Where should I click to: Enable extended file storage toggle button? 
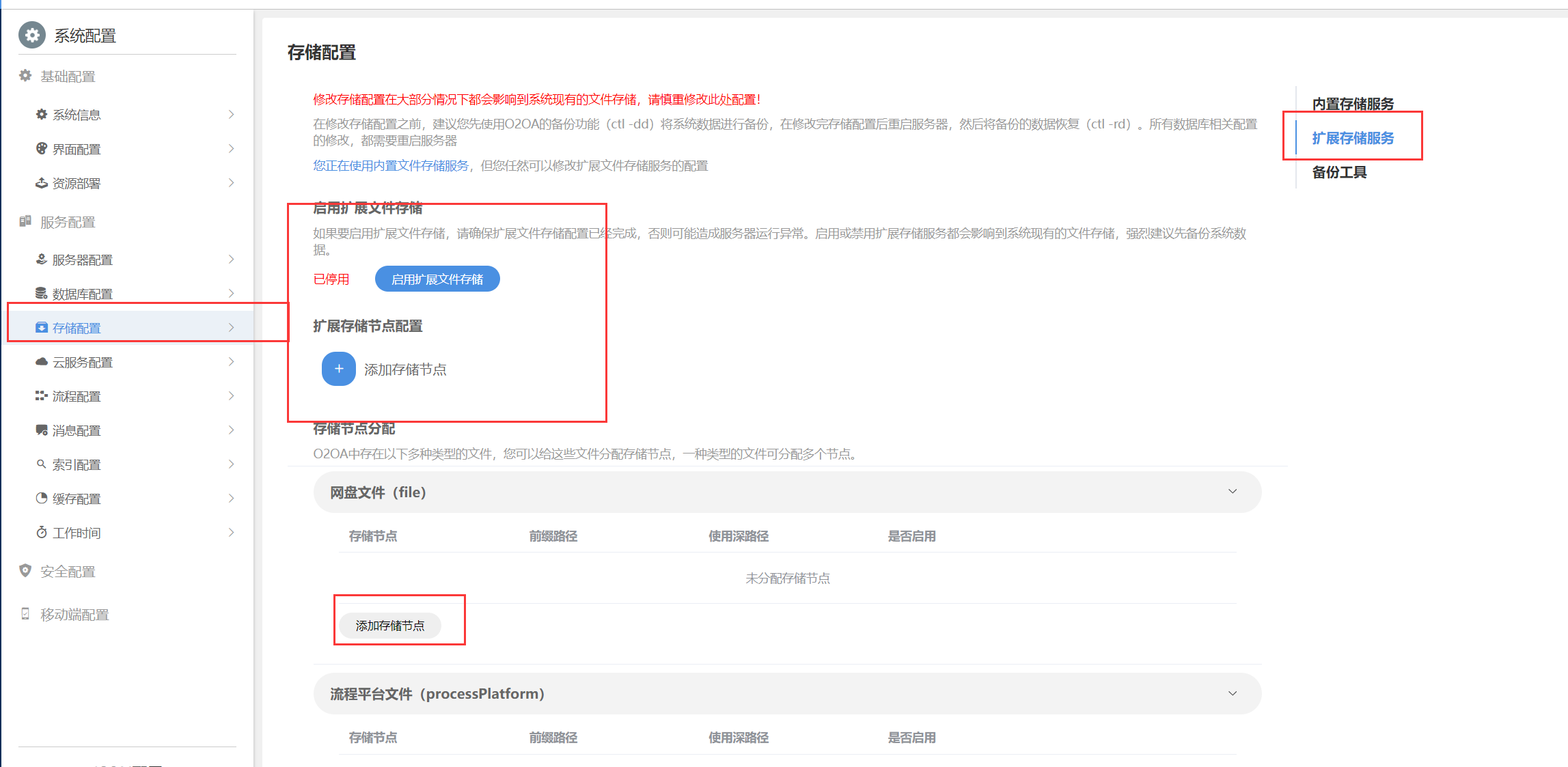pos(437,279)
